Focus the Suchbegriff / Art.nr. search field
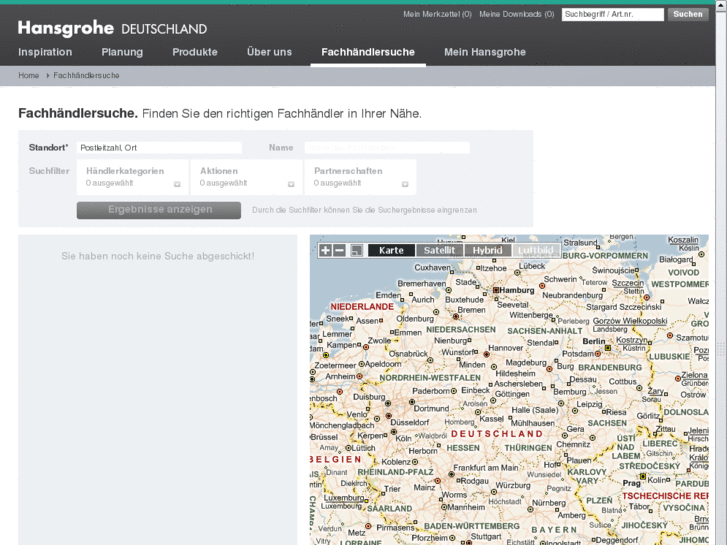Screen dimensions: 727x545 point(612,14)
